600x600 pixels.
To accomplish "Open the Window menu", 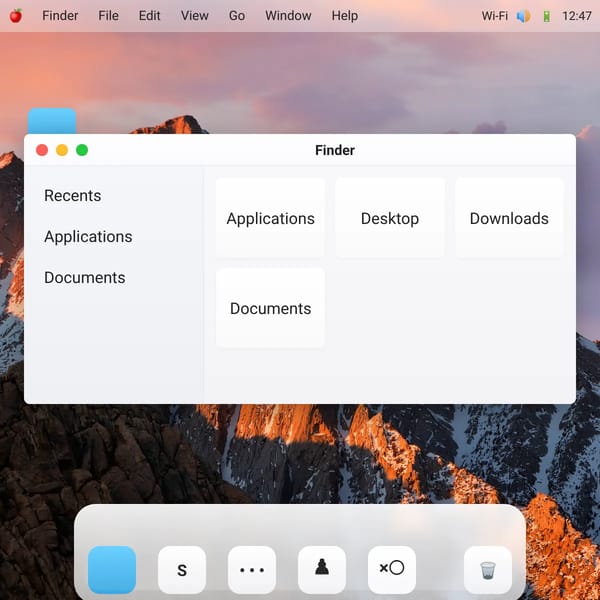I will 288,16.
